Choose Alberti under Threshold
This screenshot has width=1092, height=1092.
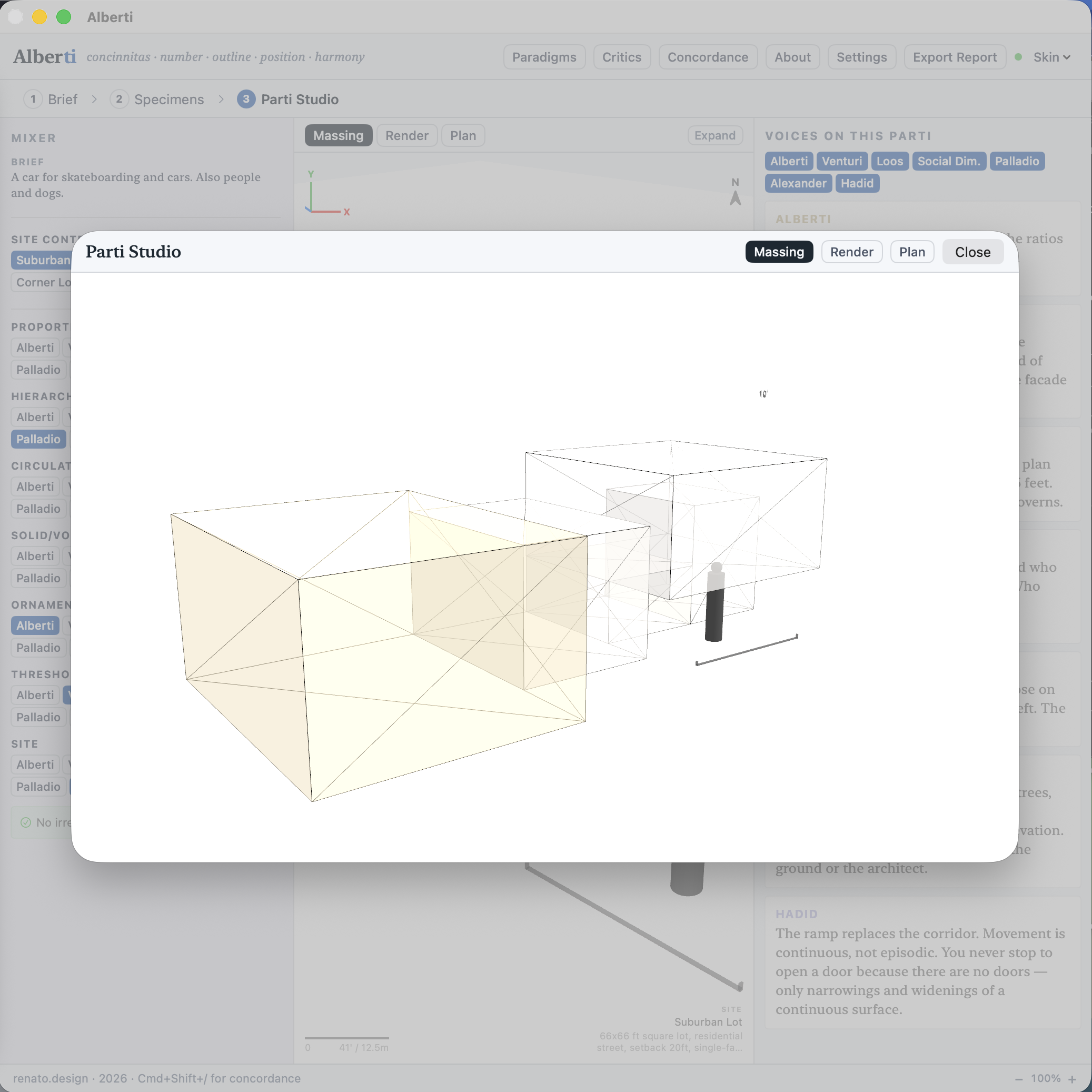click(x=35, y=695)
